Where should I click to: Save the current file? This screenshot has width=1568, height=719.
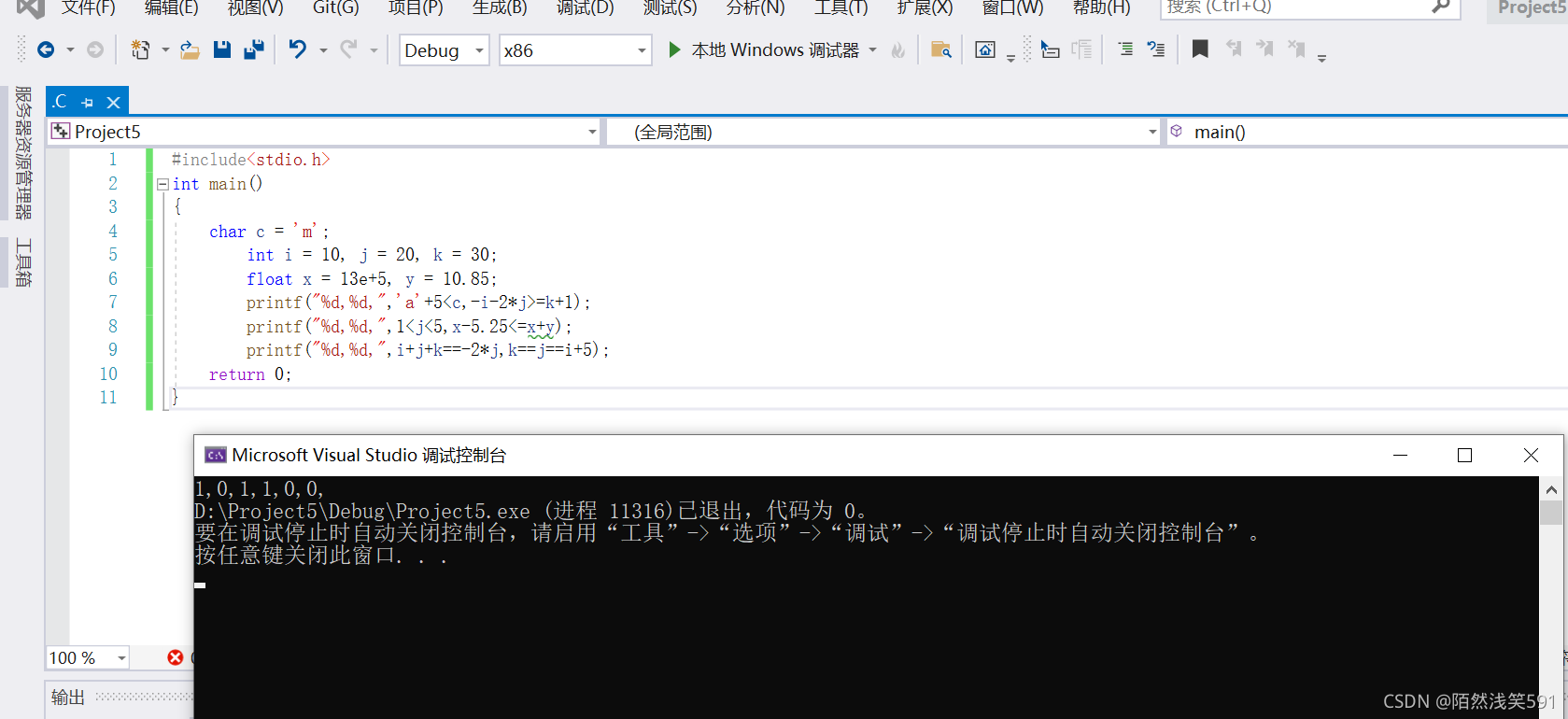click(x=222, y=49)
